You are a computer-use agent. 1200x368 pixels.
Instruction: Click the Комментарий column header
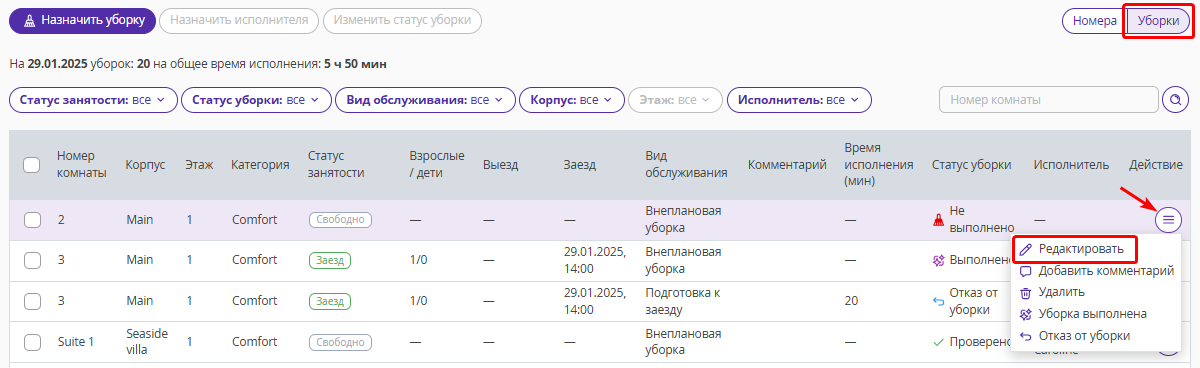click(787, 165)
